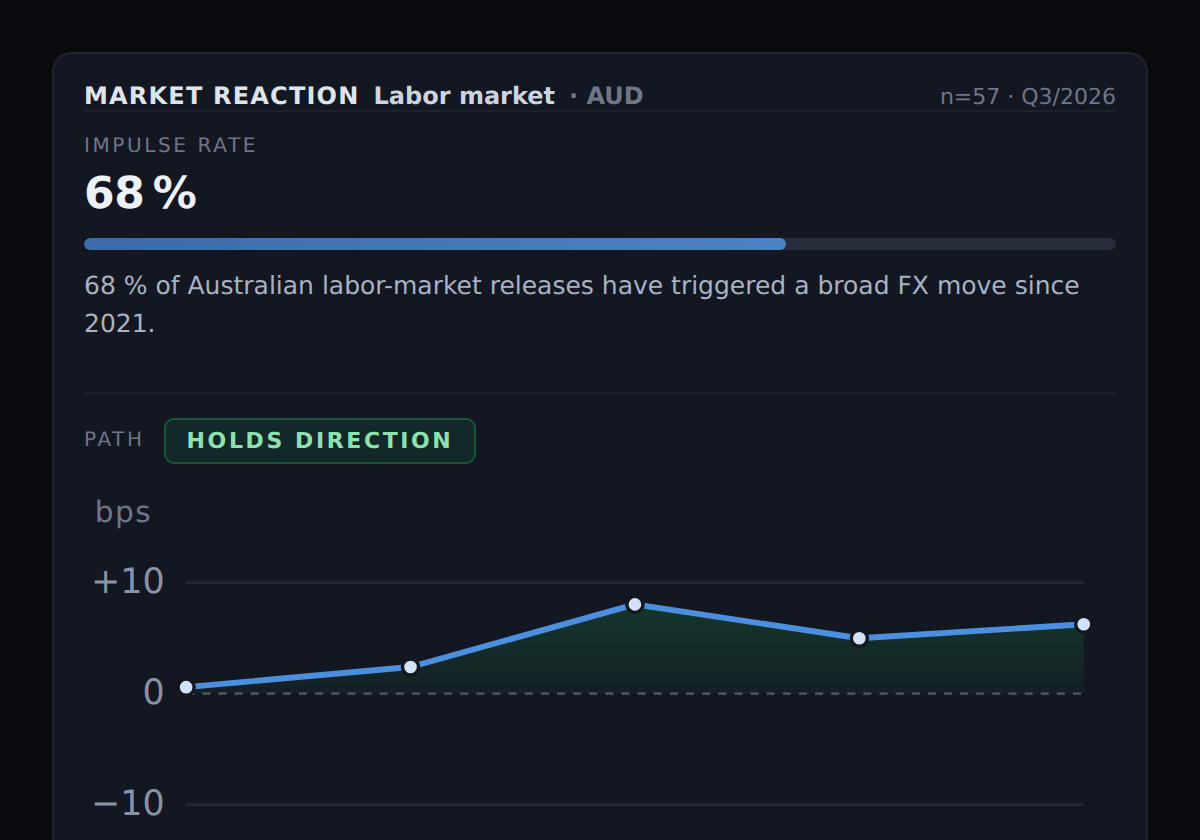
Task: Select the fourth data point on the line
Action: point(859,638)
